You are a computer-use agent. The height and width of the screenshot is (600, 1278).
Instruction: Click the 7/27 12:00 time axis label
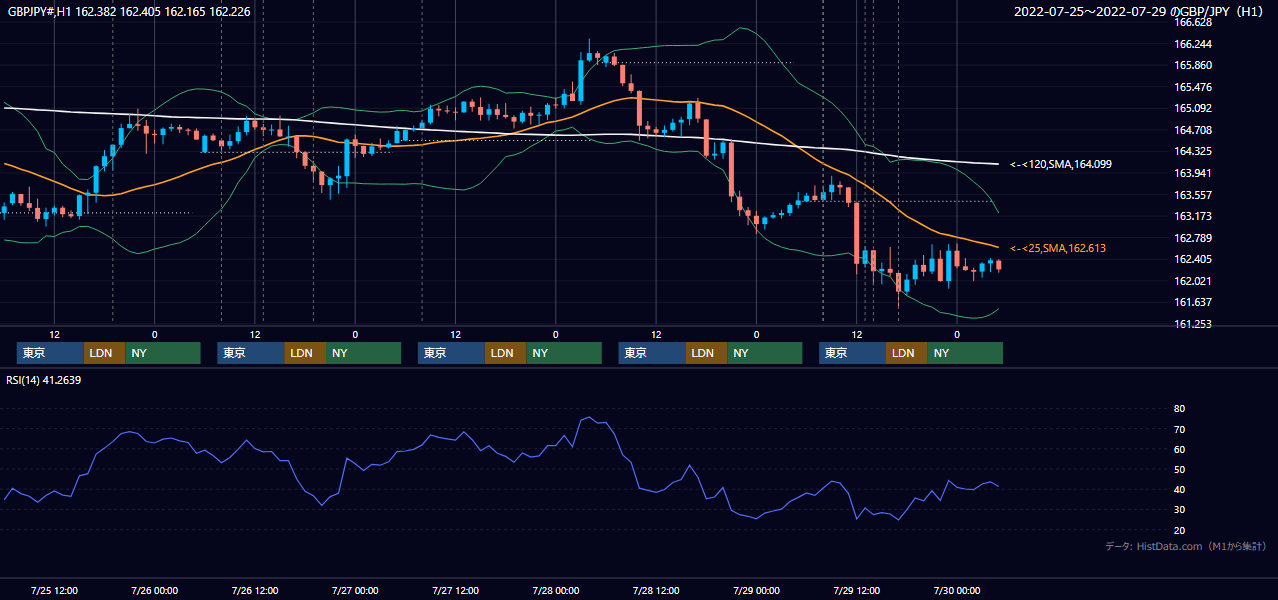pyautogui.click(x=455, y=590)
